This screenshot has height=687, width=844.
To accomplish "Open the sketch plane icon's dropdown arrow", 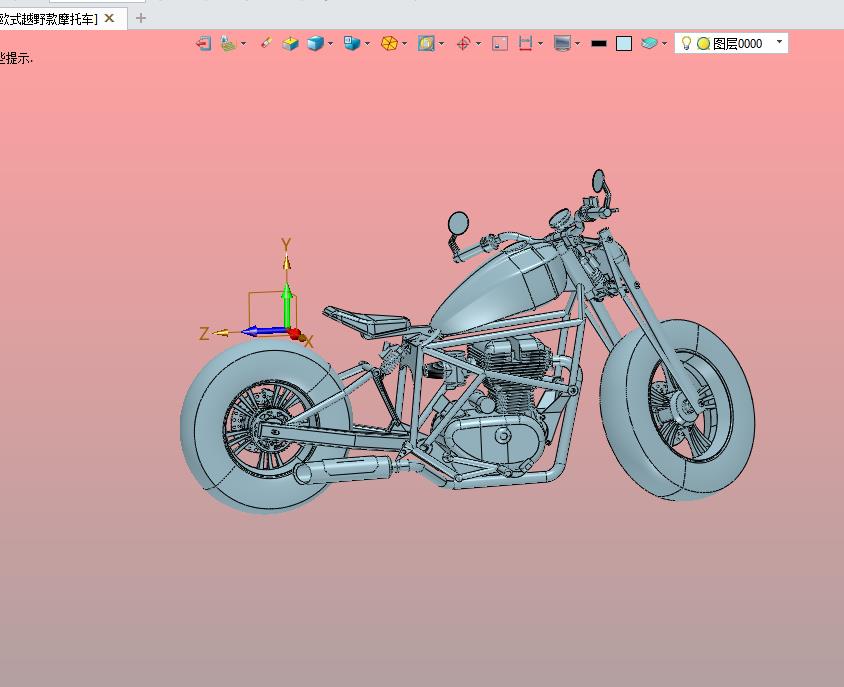I will coord(243,44).
